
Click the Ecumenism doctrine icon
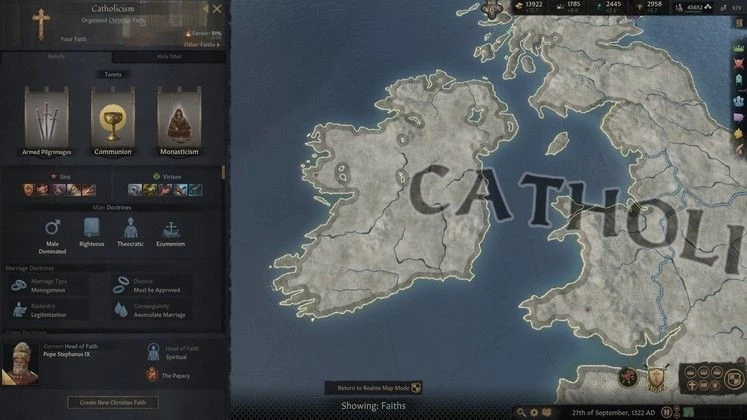pos(171,229)
